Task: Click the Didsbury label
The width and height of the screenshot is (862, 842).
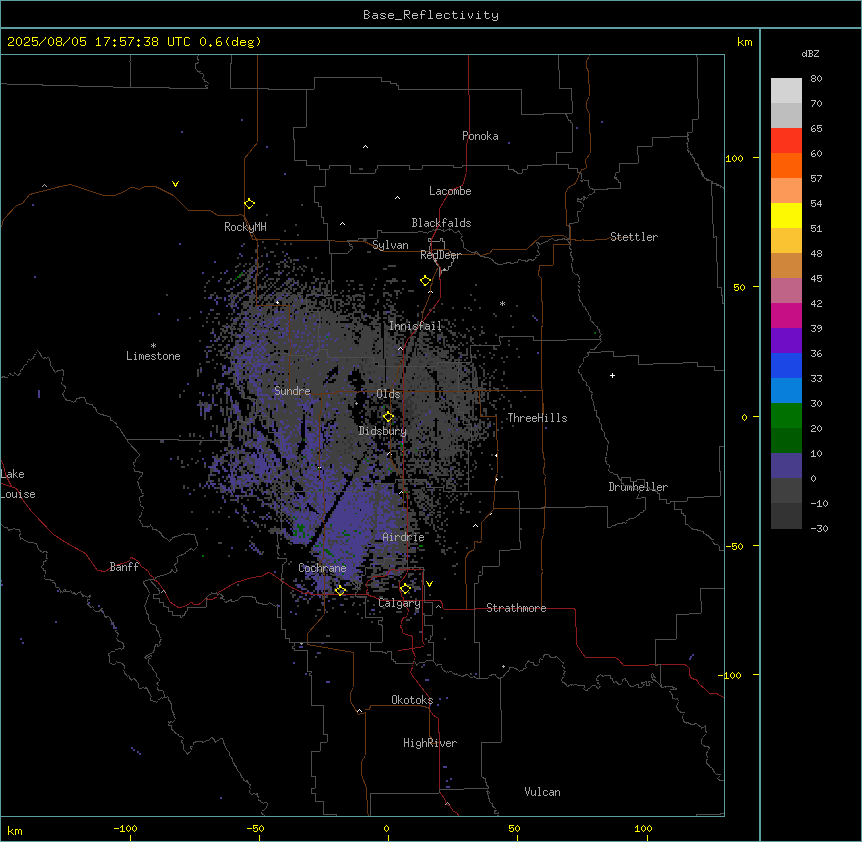Action: click(x=383, y=431)
